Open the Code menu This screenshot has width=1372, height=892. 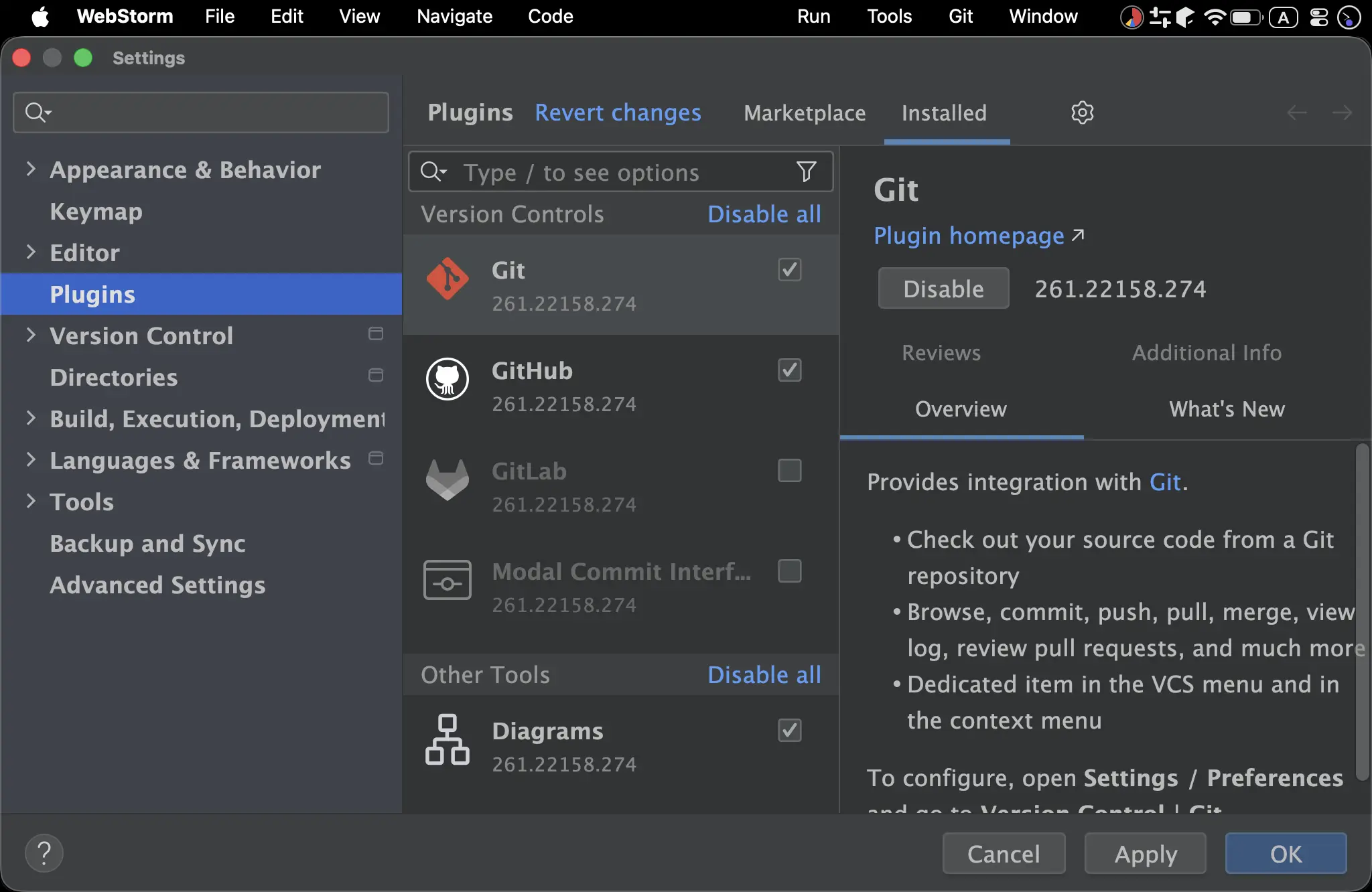pyautogui.click(x=550, y=16)
